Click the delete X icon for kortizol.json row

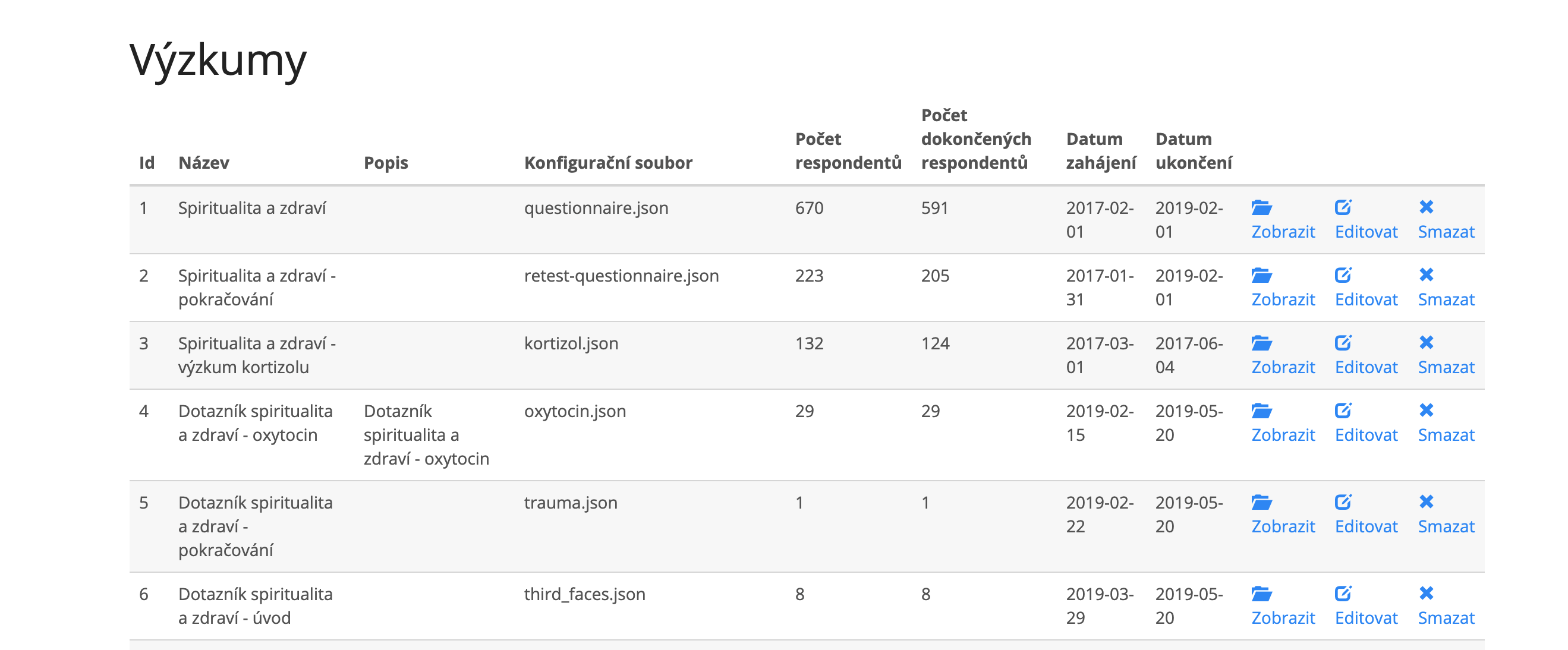(1426, 343)
